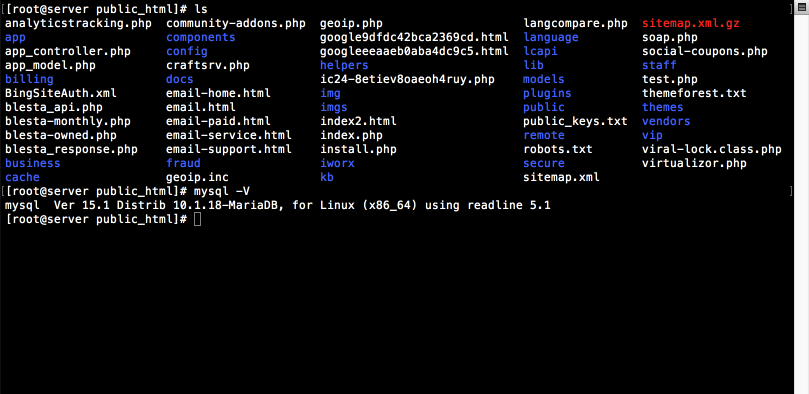This screenshot has height=394, width=809.
Task: Select the iworx directory name
Action: tap(337, 163)
